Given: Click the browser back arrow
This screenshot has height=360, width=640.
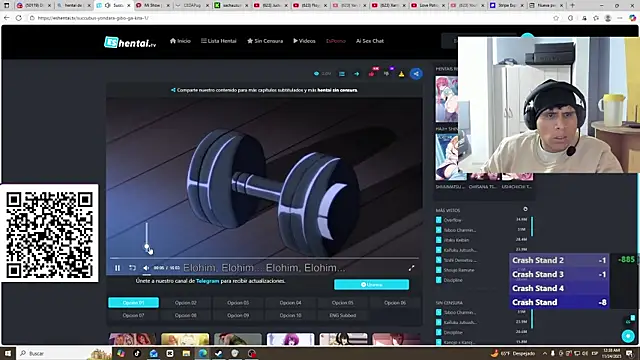Looking at the screenshot, I should pyautogui.click(x=6, y=18).
